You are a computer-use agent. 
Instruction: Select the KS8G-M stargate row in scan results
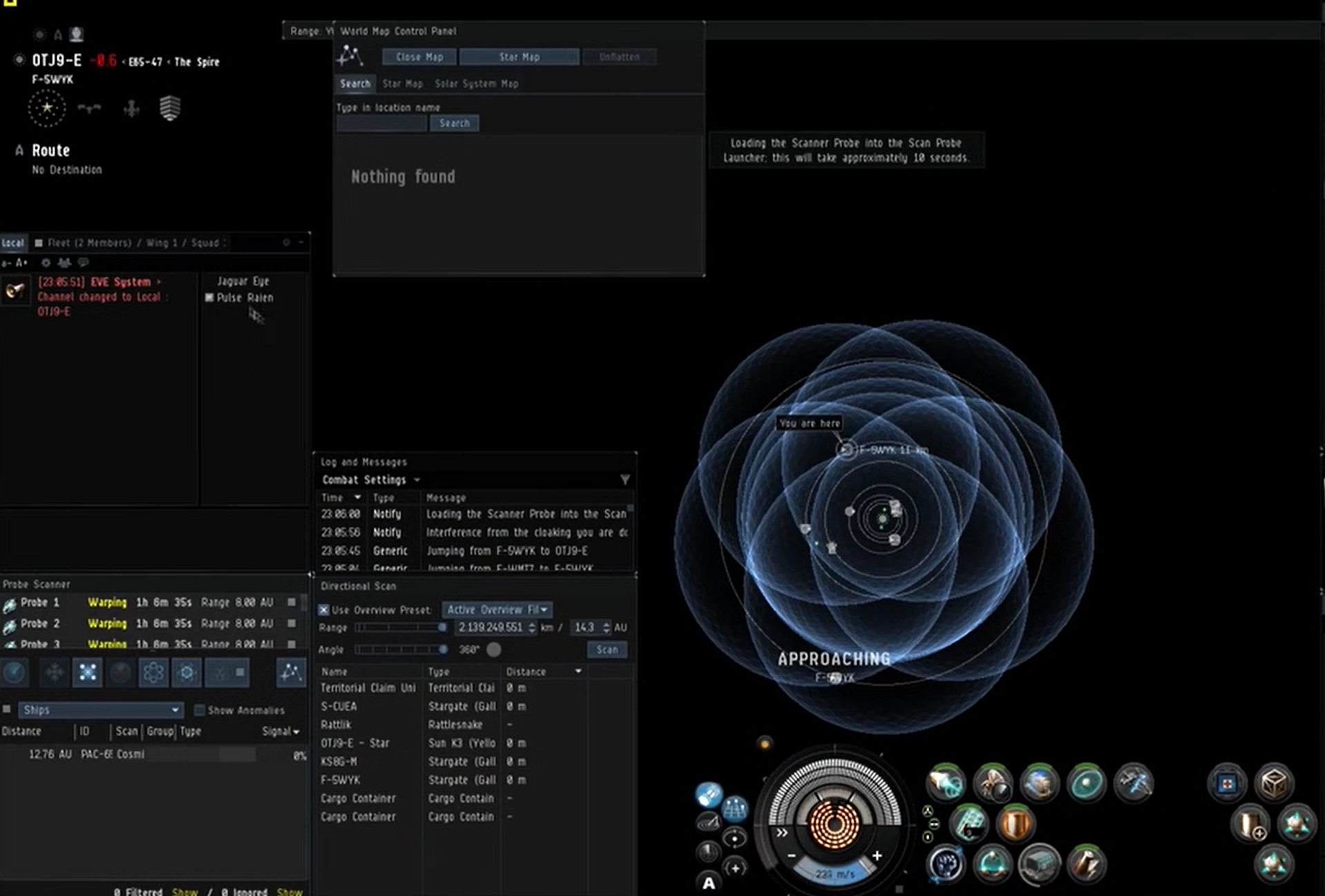tap(475, 761)
